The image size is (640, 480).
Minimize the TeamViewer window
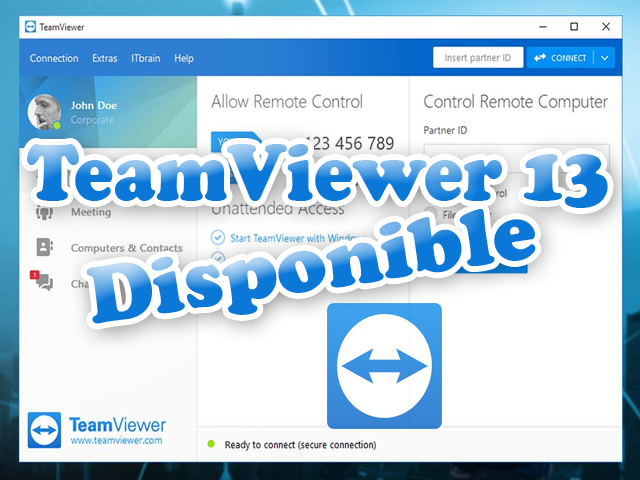pyautogui.click(x=542, y=27)
